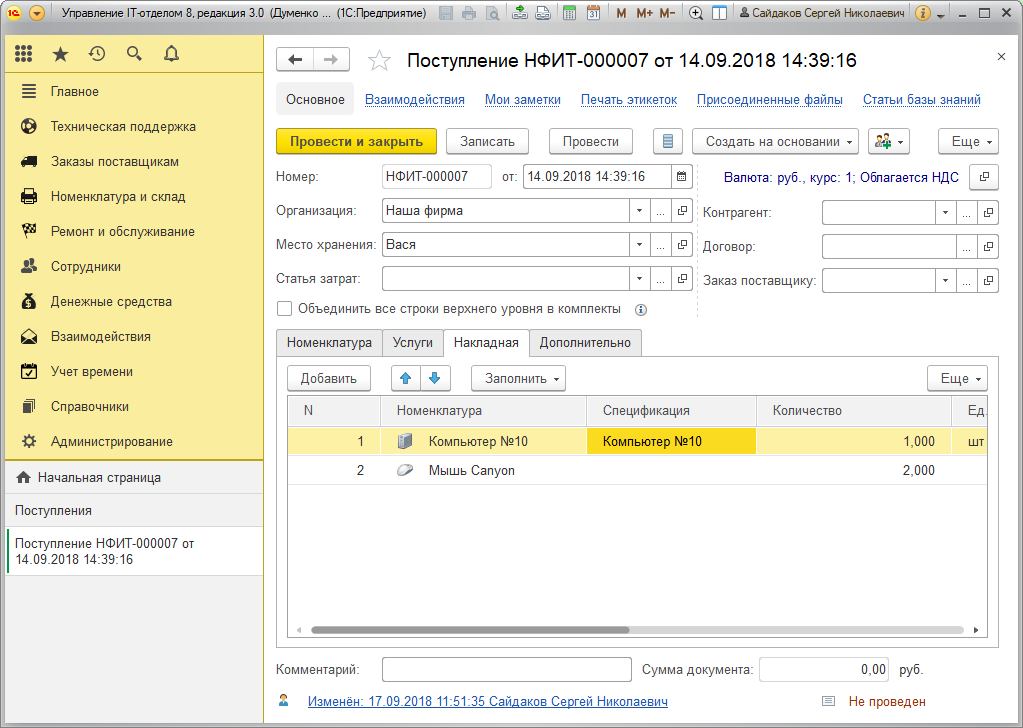Screen dimensions: 1023x728
Task: Open Создать на основании dropdown
Action: point(775,142)
